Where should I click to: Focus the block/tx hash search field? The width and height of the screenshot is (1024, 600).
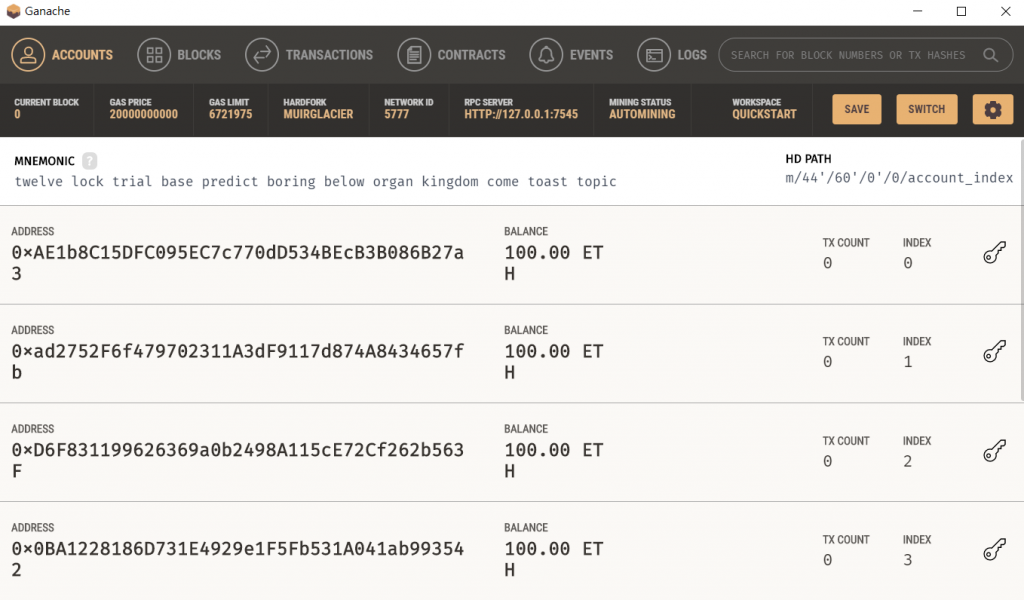tap(865, 55)
